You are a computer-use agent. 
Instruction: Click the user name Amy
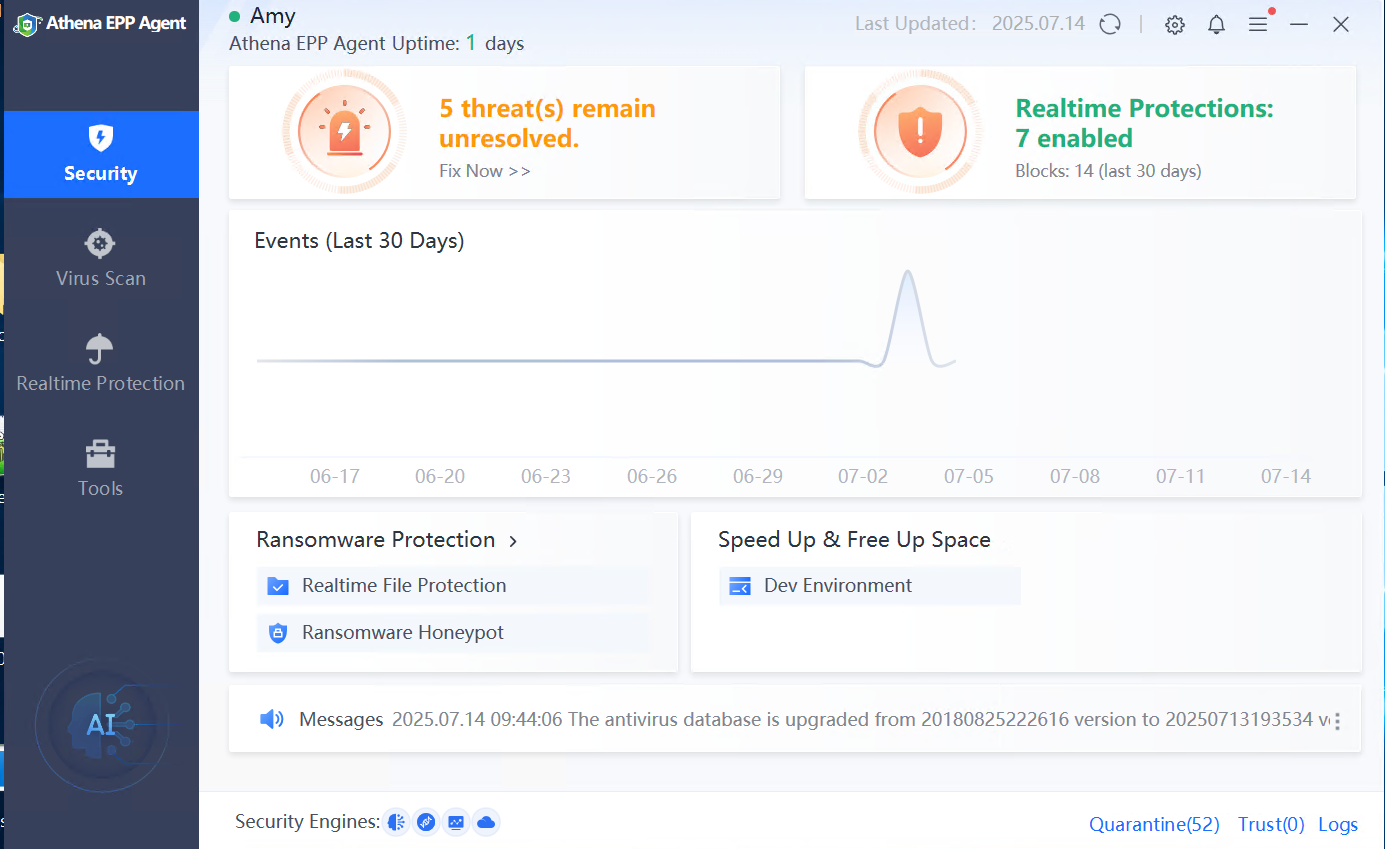click(273, 16)
